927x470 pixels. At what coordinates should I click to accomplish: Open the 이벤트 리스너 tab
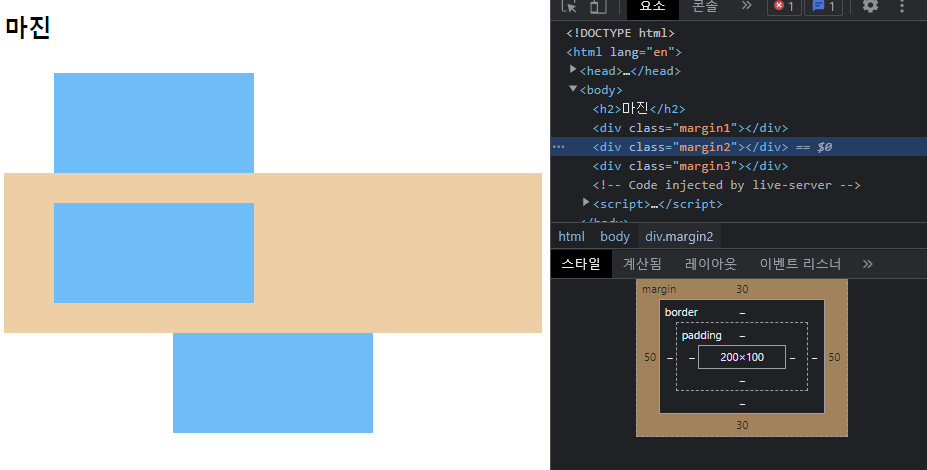pyautogui.click(x=800, y=264)
